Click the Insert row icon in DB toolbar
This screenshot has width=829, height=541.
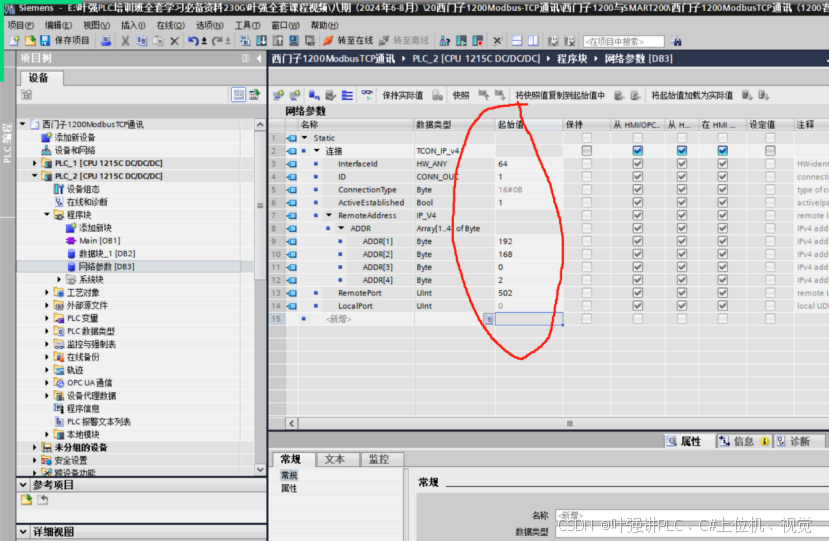(279, 95)
